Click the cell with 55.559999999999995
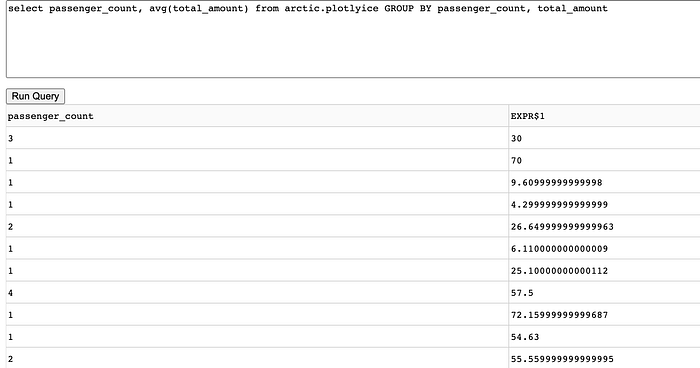Image resolution: width=700 pixels, height=368 pixels. pyautogui.click(x=604, y=359)
